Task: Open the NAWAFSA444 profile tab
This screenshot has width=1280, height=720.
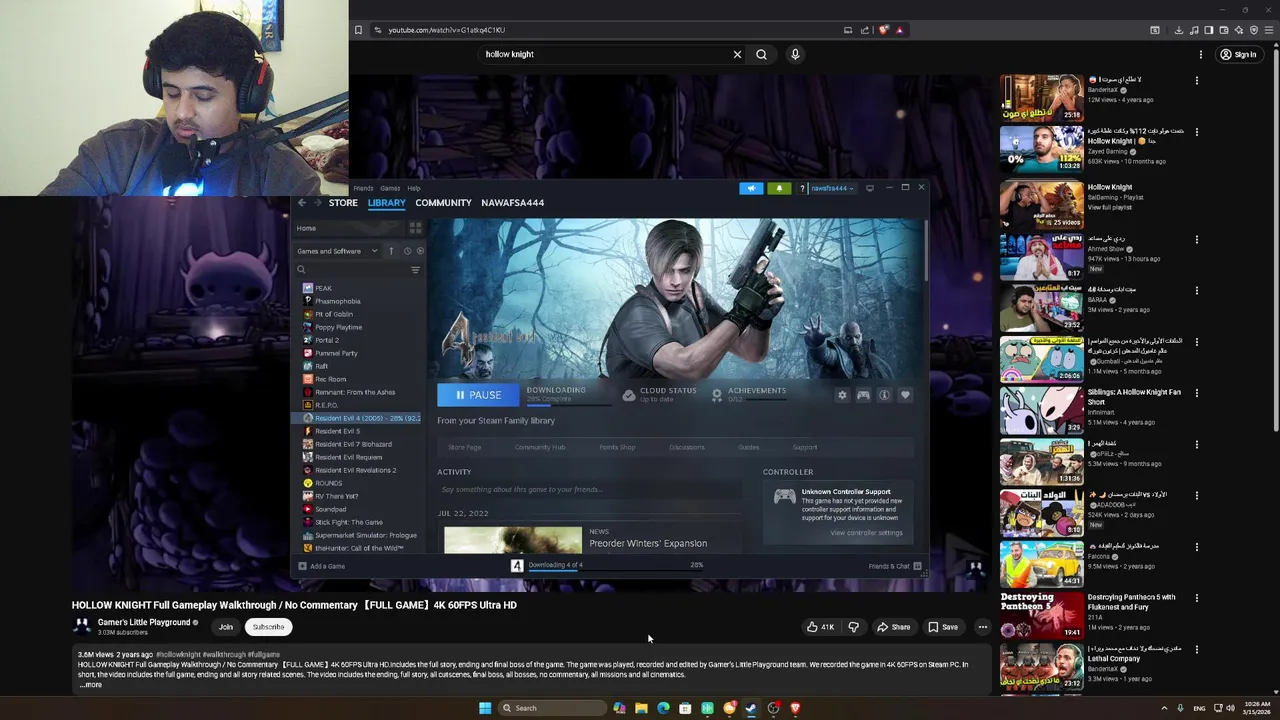Action: coord(512,203)
